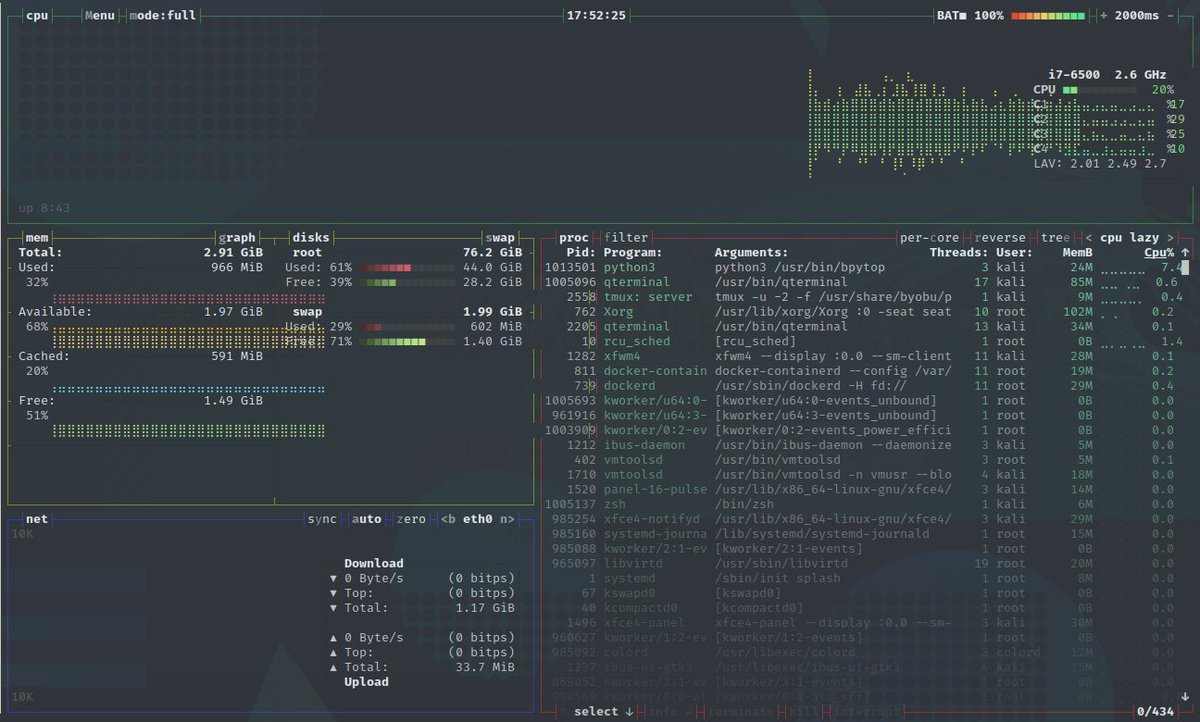Click the 2000ms update interval value

1136,16
